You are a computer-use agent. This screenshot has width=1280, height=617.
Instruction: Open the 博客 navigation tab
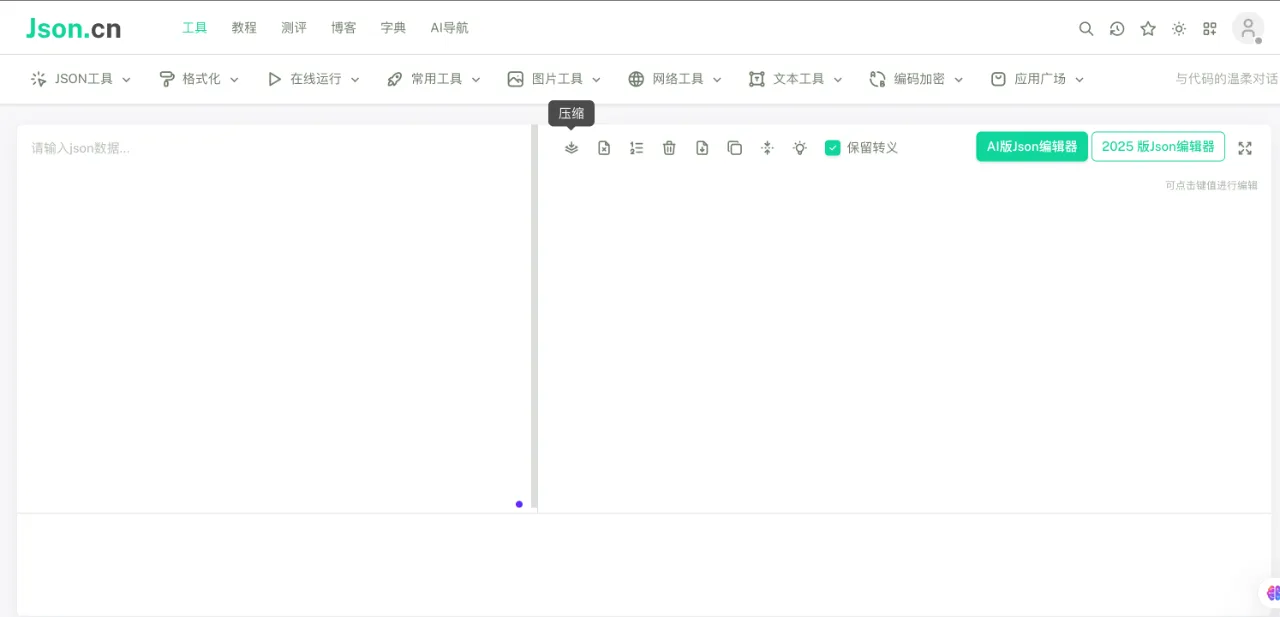(344, 28)
